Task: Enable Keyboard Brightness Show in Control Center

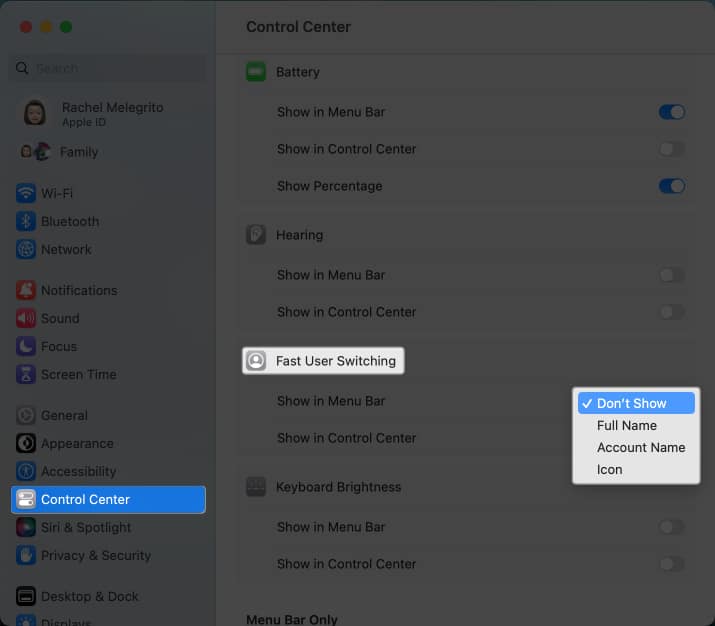Action: pyautogui.click(x=672, y=564)
